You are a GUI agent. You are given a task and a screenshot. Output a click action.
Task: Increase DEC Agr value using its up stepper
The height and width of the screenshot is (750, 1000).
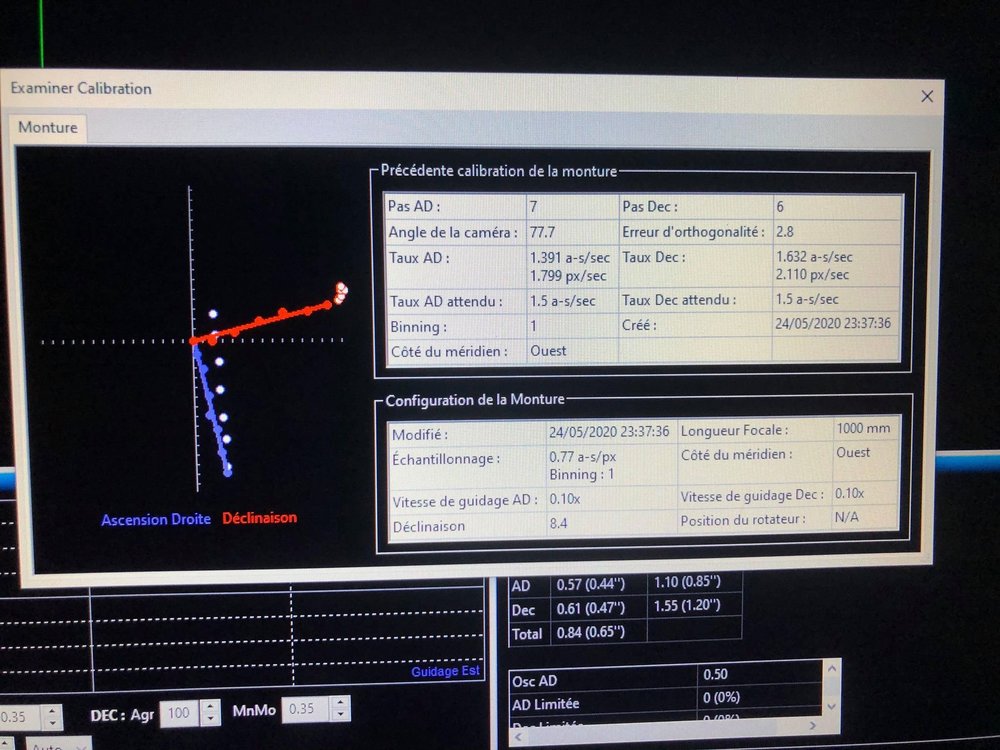(211, 704)
